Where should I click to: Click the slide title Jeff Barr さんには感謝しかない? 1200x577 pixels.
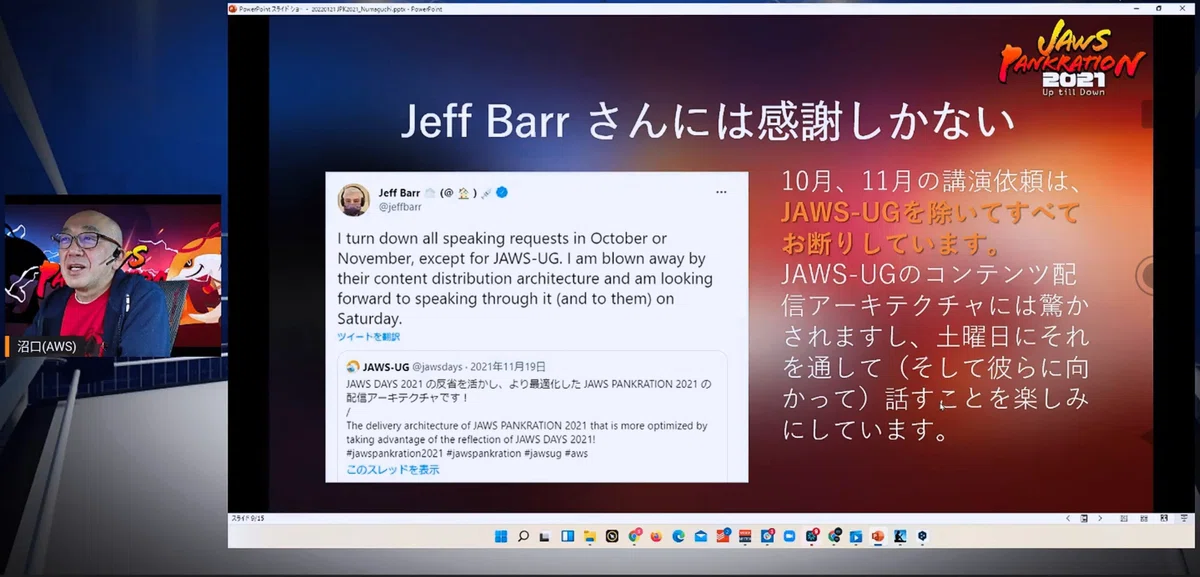coord(708,122)
